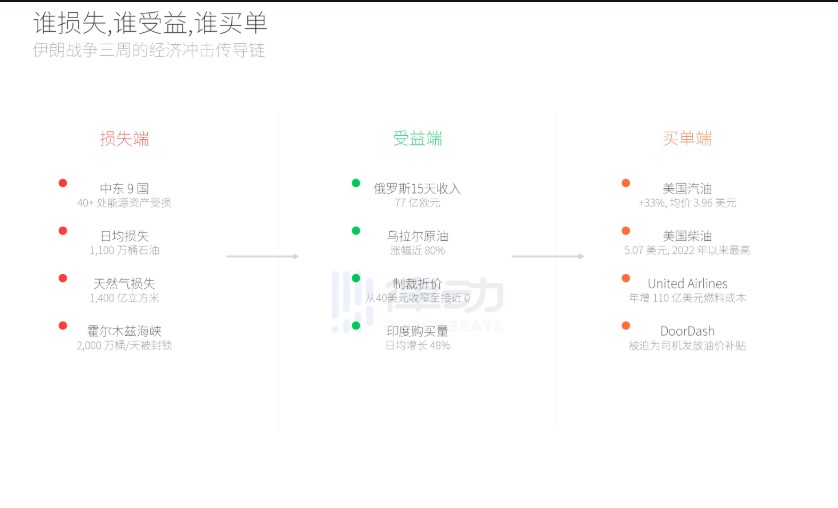838x508 pixels.
Task: Click the 天然气损失 item label
Action: 125,284
